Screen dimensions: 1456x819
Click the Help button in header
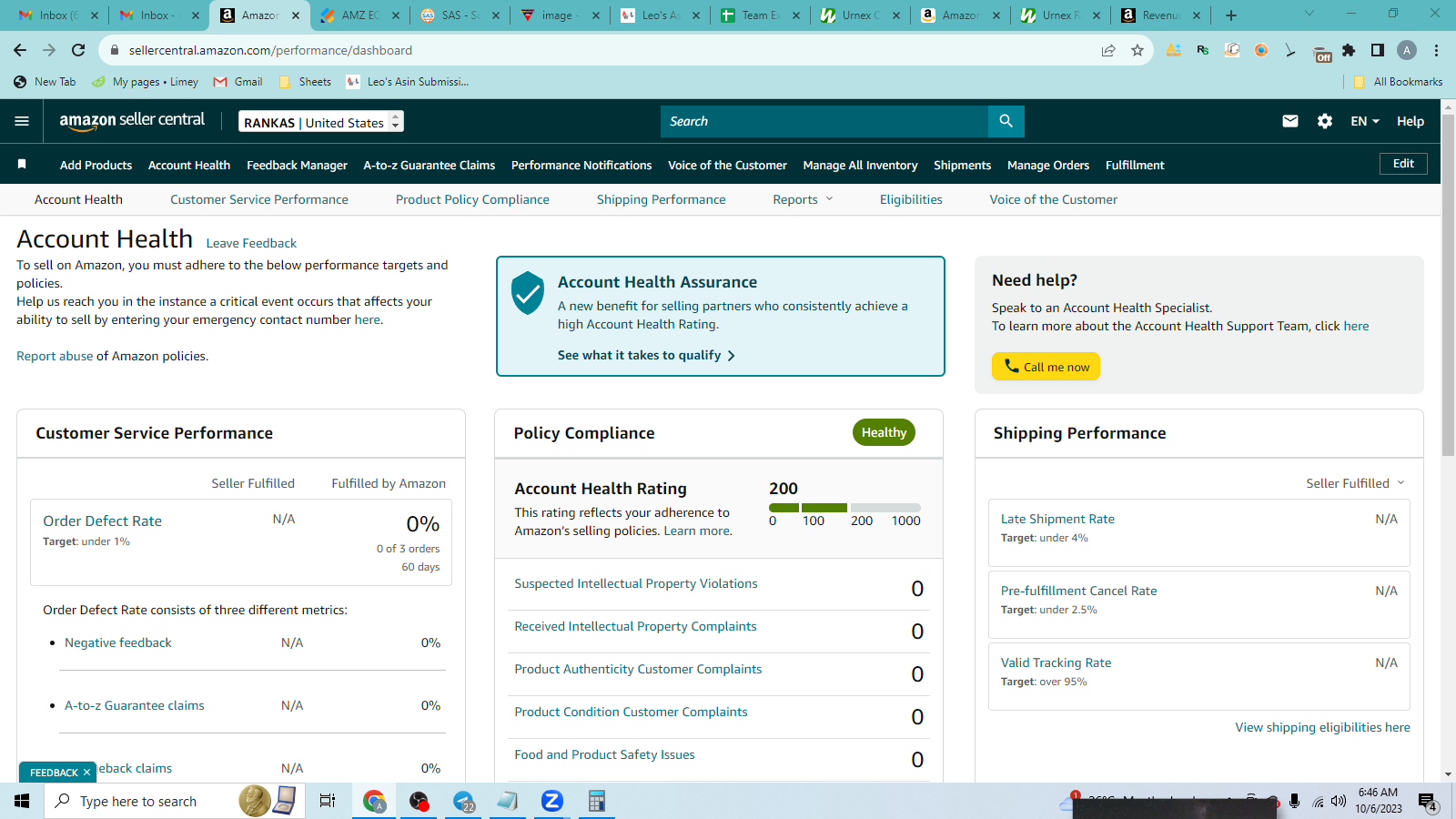1410,121
